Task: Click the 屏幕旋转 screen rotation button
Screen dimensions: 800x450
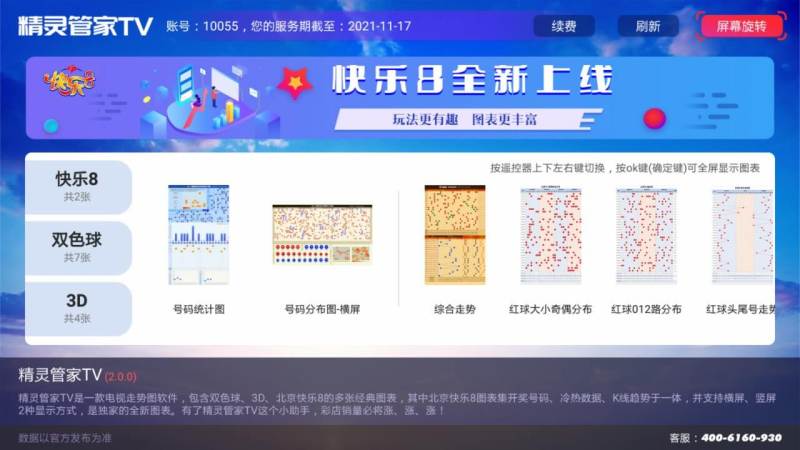Action: click(x=741, y=26)
